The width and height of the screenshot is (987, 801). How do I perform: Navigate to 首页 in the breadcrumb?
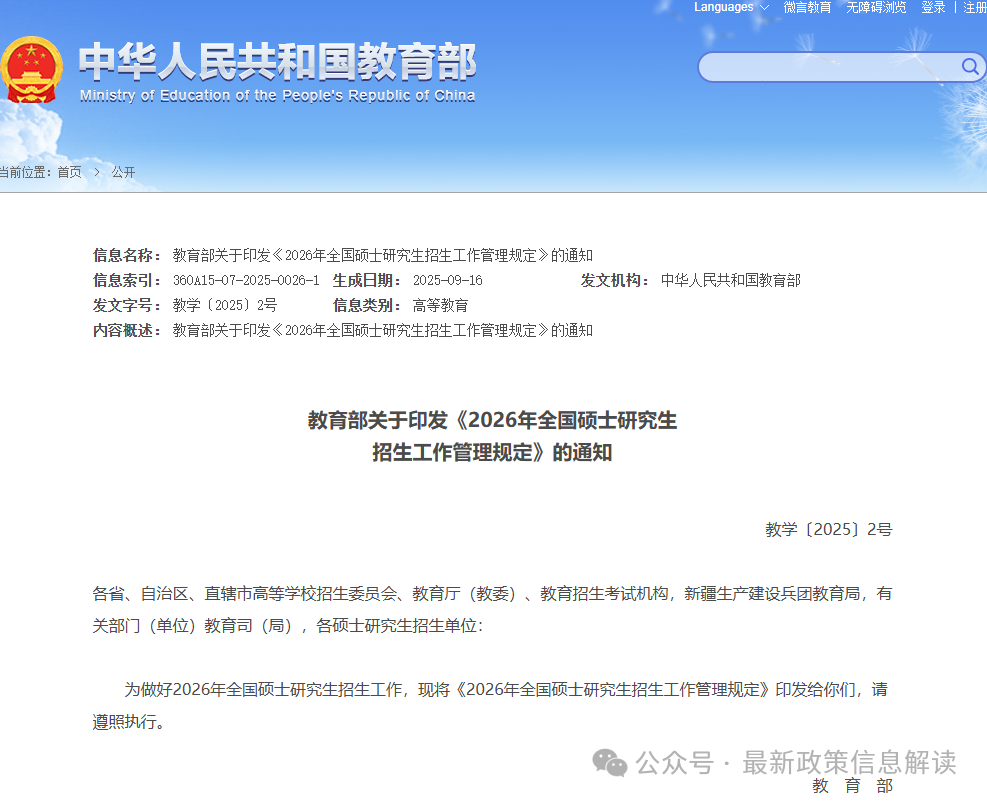click(69, 172)
